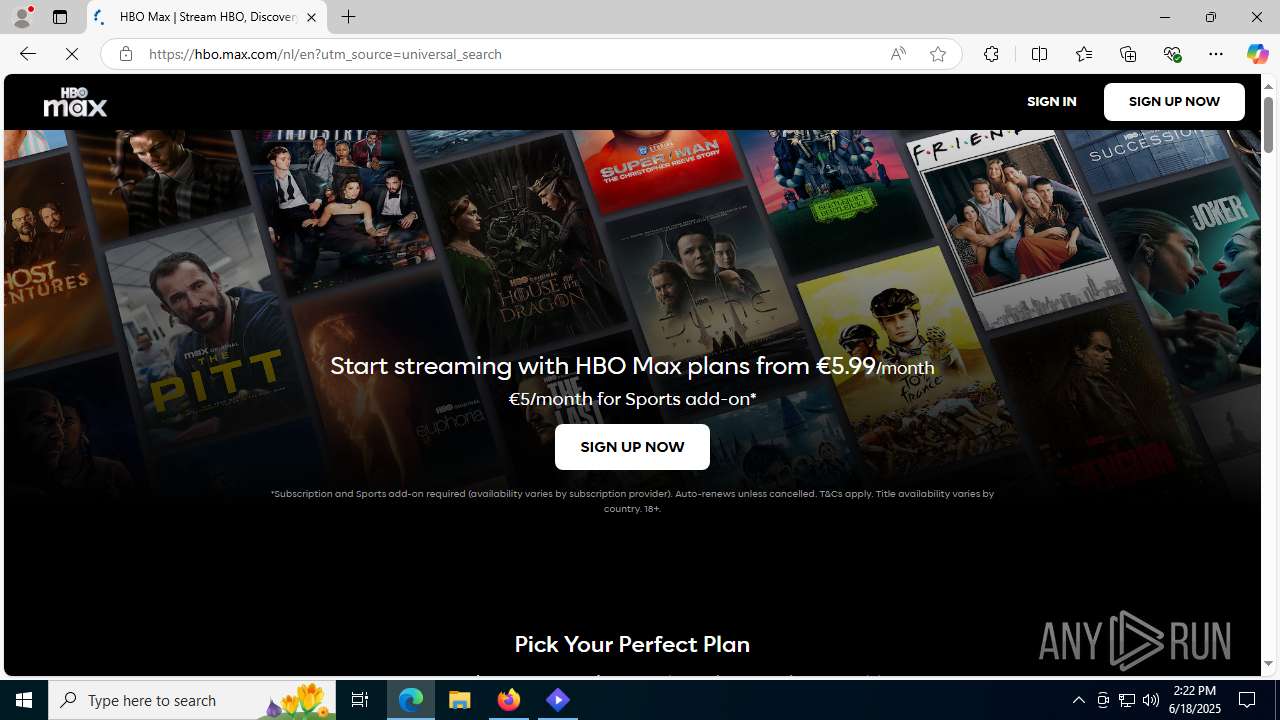Open the Collections panel
The image size is (1280, 720).
click(x=1128, y=54)
